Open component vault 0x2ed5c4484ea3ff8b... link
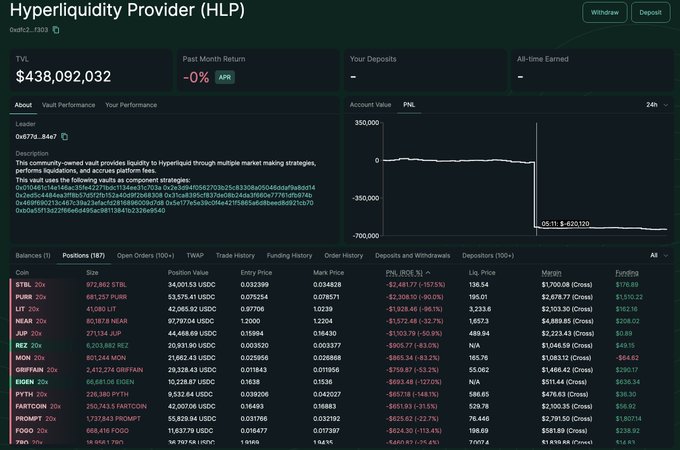This screenshot has width=680, height=450. 89,196
